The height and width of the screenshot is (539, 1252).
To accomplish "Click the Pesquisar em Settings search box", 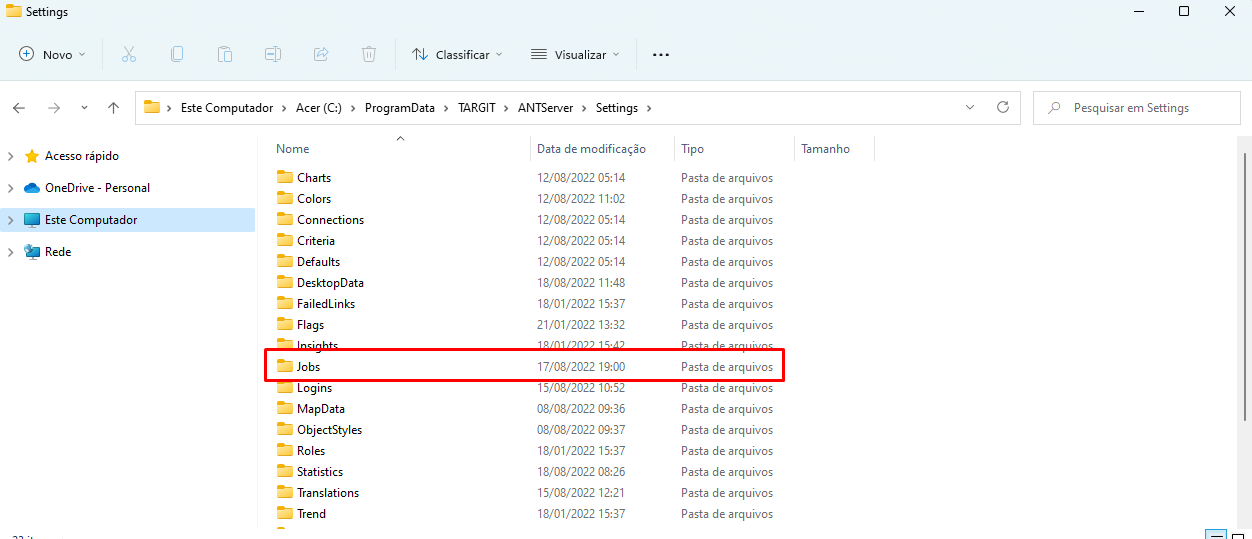I will coord(1135,108).
